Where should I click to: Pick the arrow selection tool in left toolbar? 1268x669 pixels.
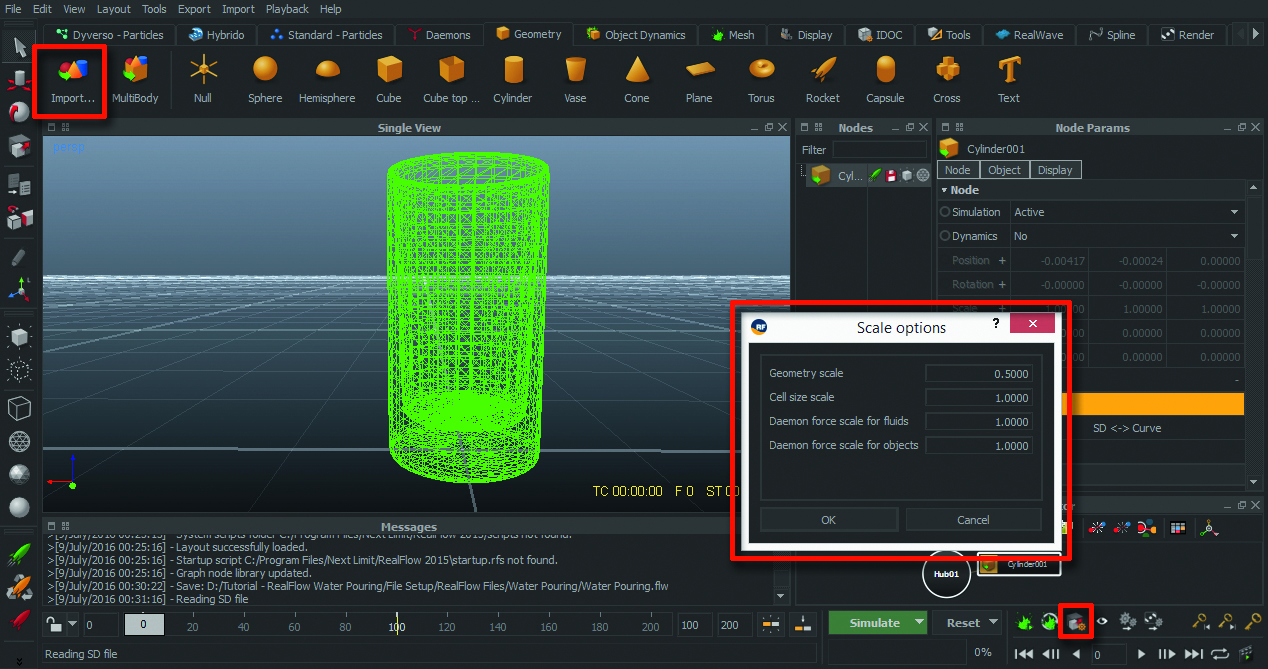(19, 46)
